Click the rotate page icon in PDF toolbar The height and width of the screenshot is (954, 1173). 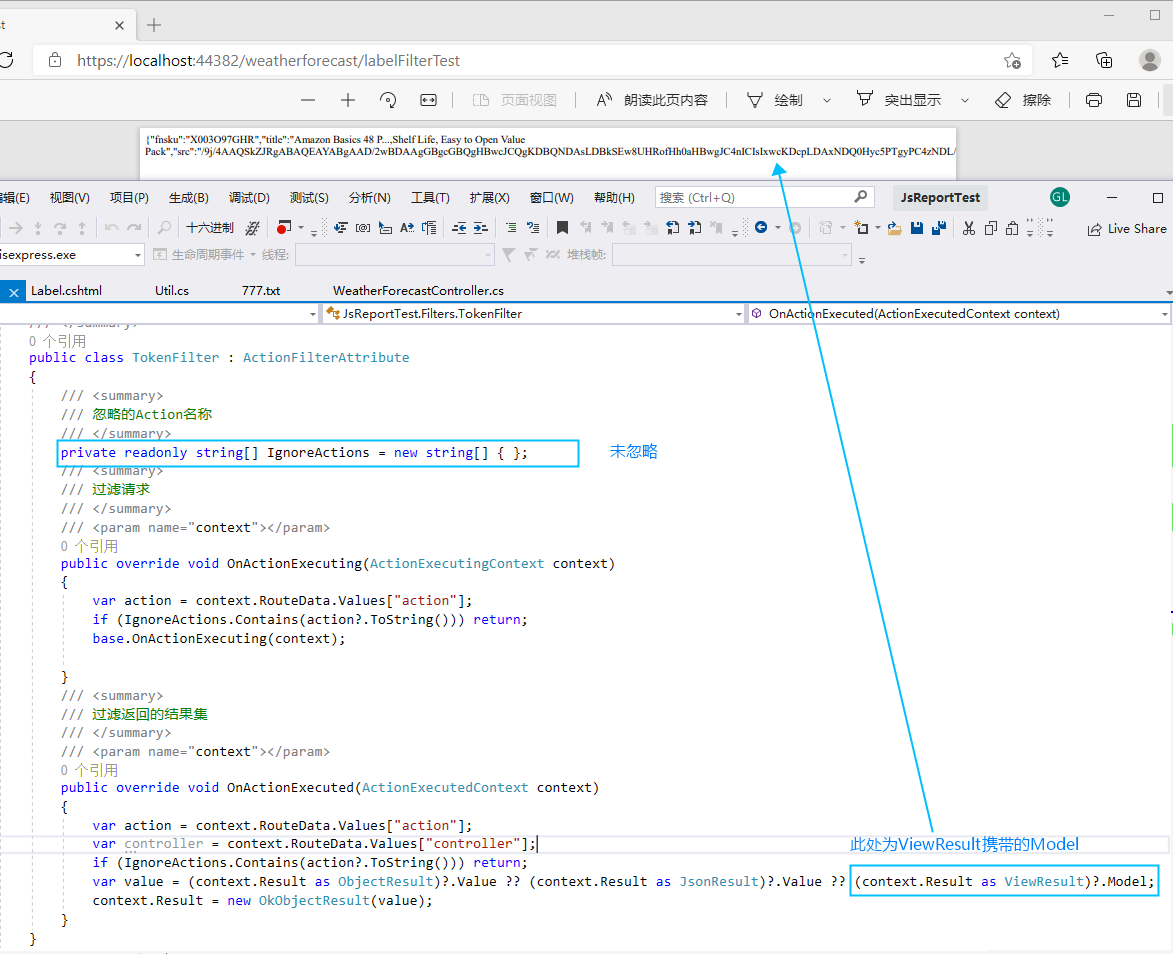coord(388,100)
